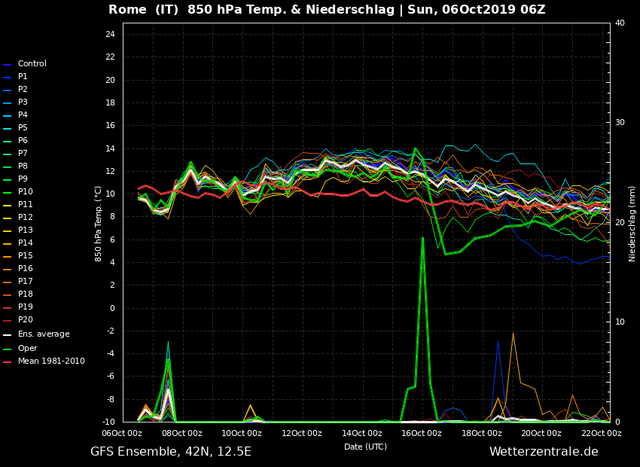
Task: Click the P11 legend label
Action: coord(25,205)
